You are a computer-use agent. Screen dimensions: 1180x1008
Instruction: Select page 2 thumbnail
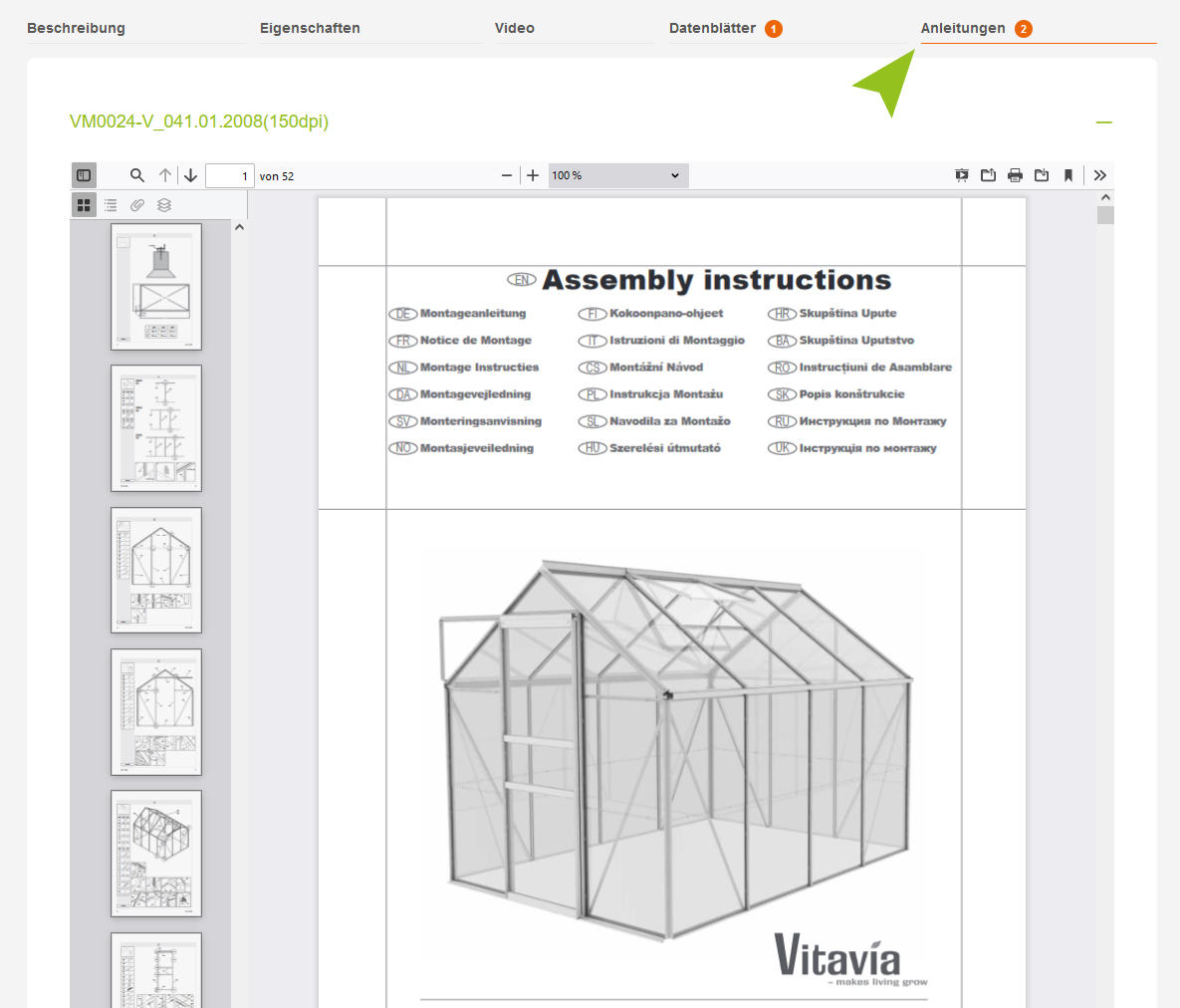point(156,428)
